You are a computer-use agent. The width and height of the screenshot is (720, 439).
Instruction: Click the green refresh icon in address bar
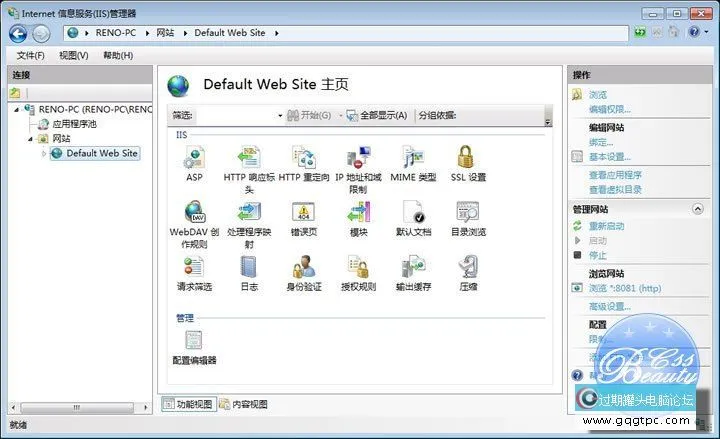pos(640,32)
